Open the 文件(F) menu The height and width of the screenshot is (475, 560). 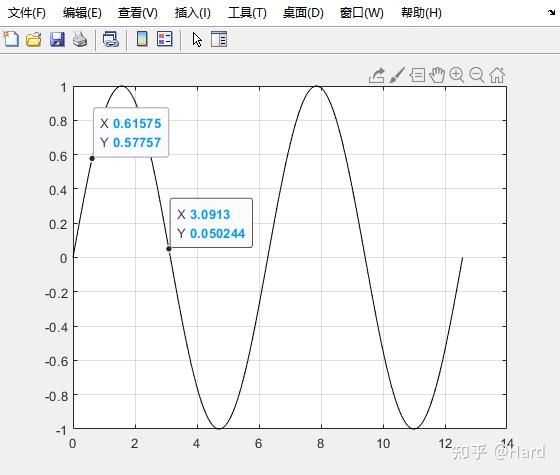[27, 13]
